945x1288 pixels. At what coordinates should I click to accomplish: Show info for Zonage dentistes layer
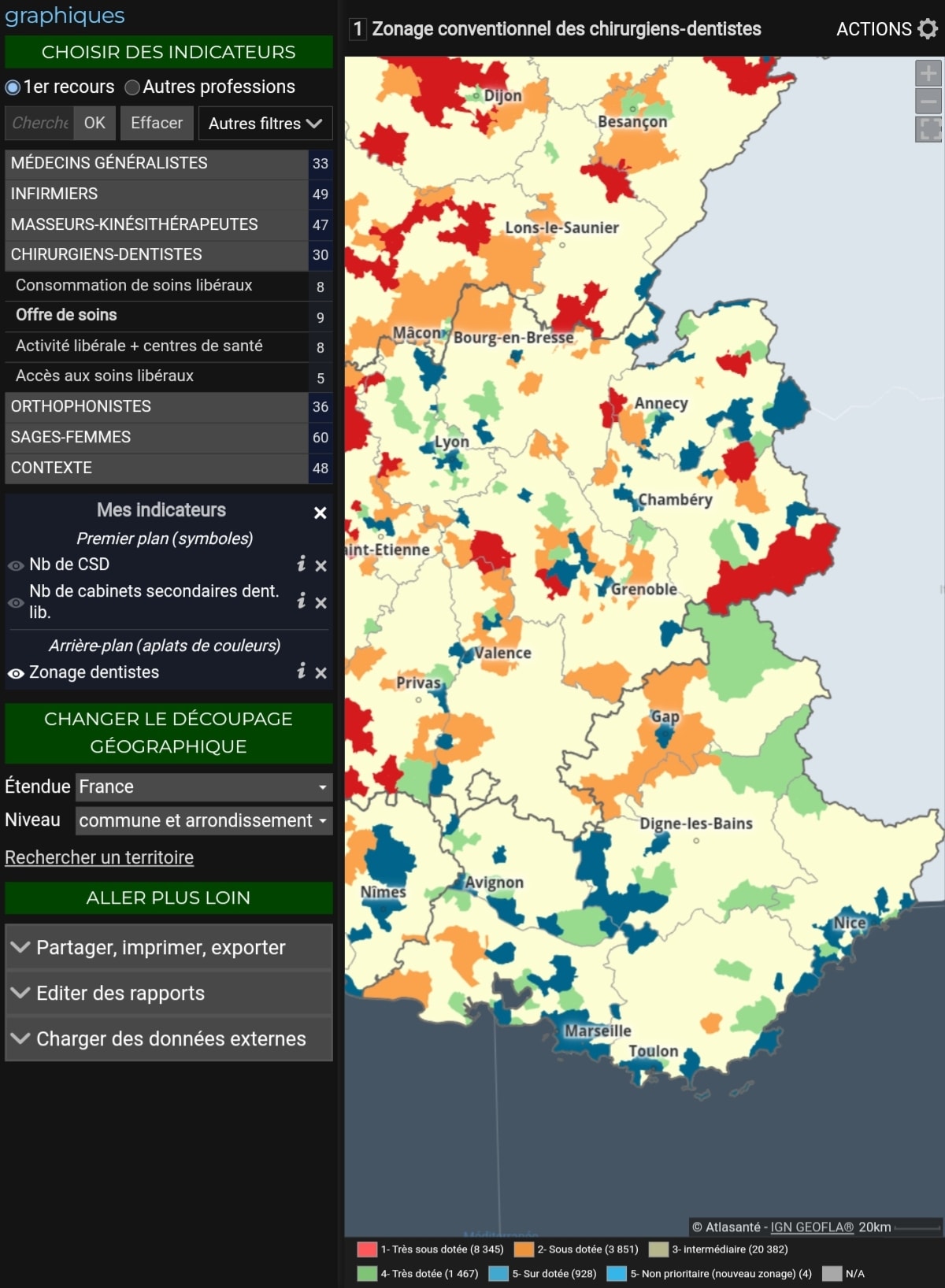click(301, 671)
